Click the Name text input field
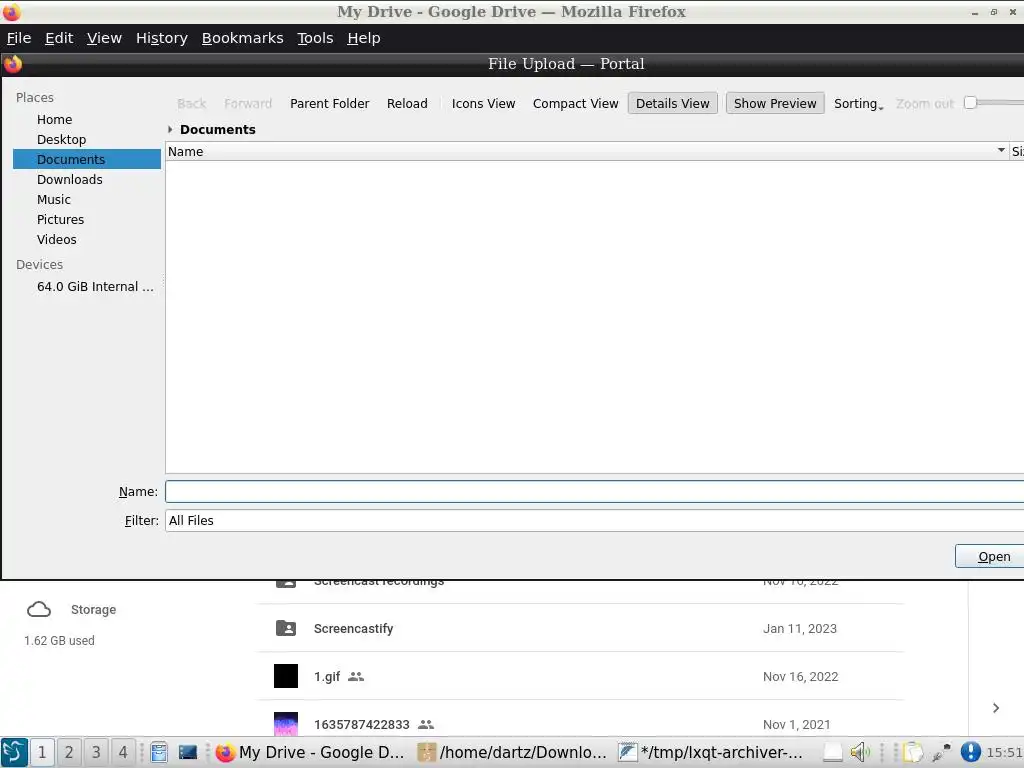Image resolution: width=1024 pixels, height=768 pixels. tap(594, 492)
